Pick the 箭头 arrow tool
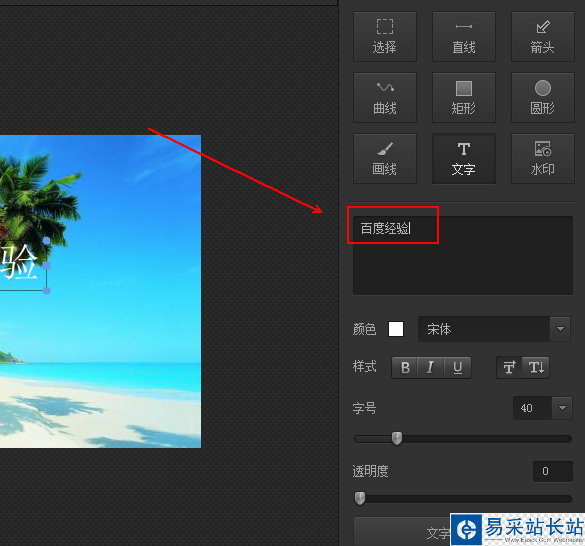Viewport: 585px width, 546px height. pos(542,37)
